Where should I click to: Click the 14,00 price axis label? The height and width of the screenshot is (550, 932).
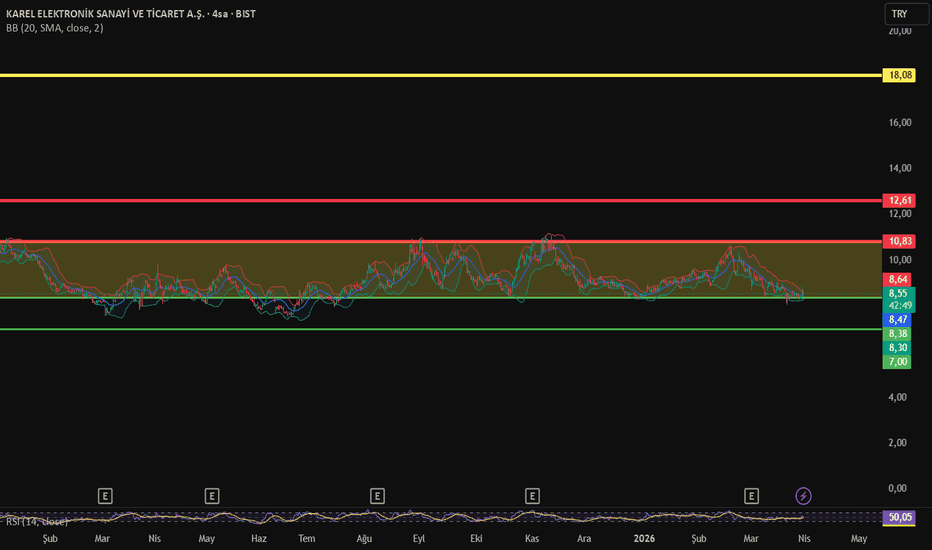900,168
